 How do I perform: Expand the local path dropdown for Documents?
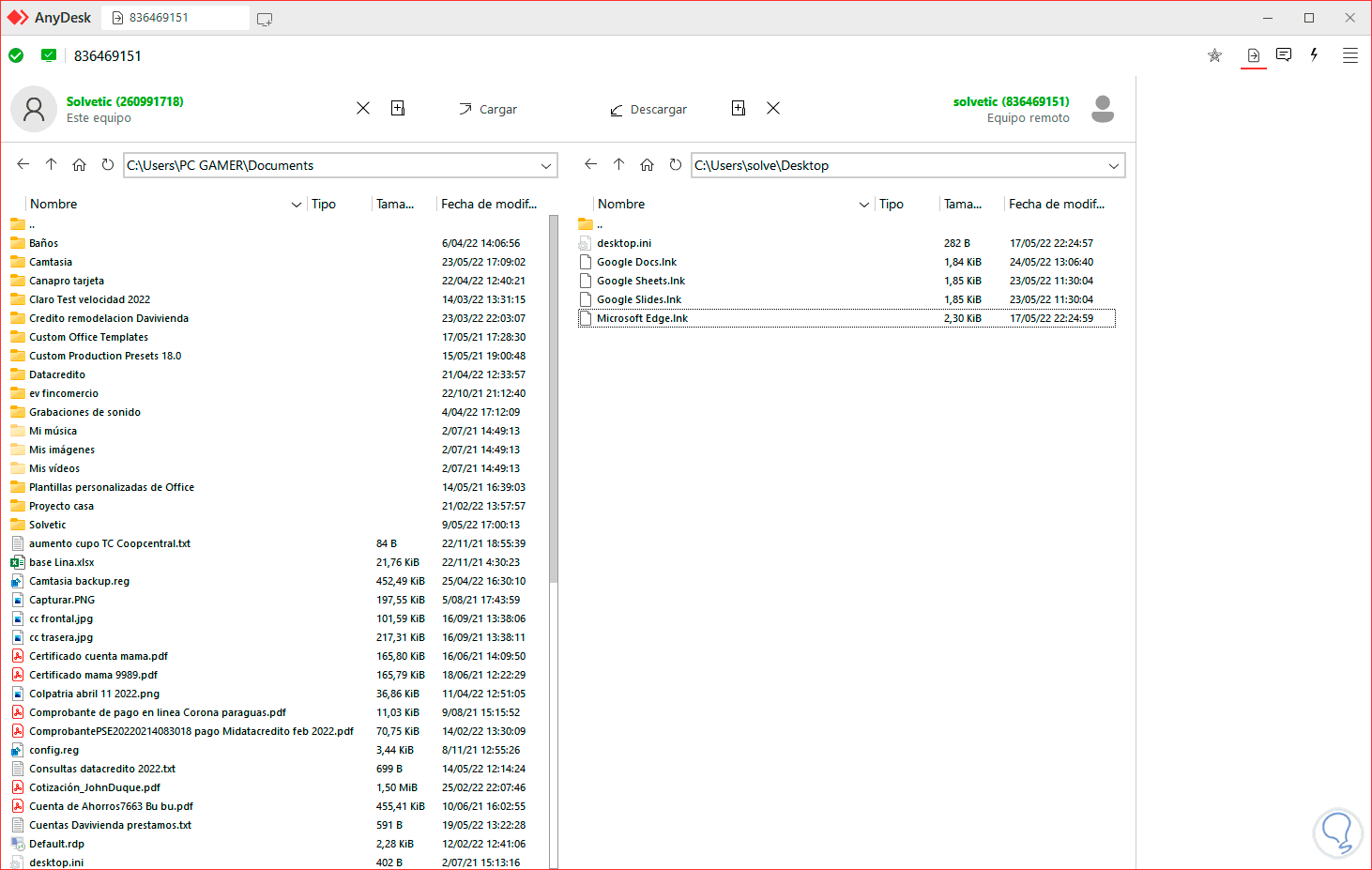tap(546, 166)
